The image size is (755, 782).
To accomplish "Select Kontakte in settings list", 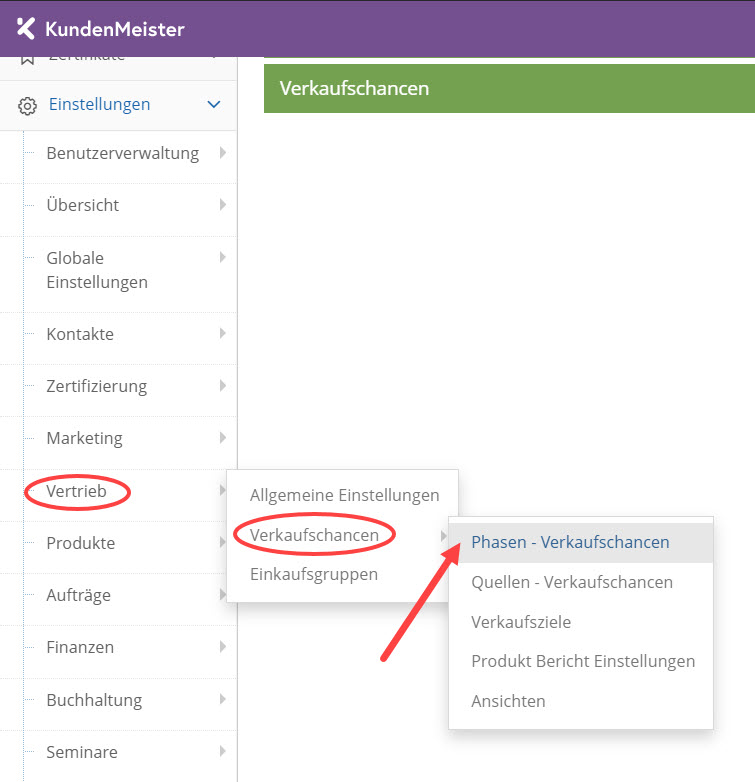I will point(80,334).
